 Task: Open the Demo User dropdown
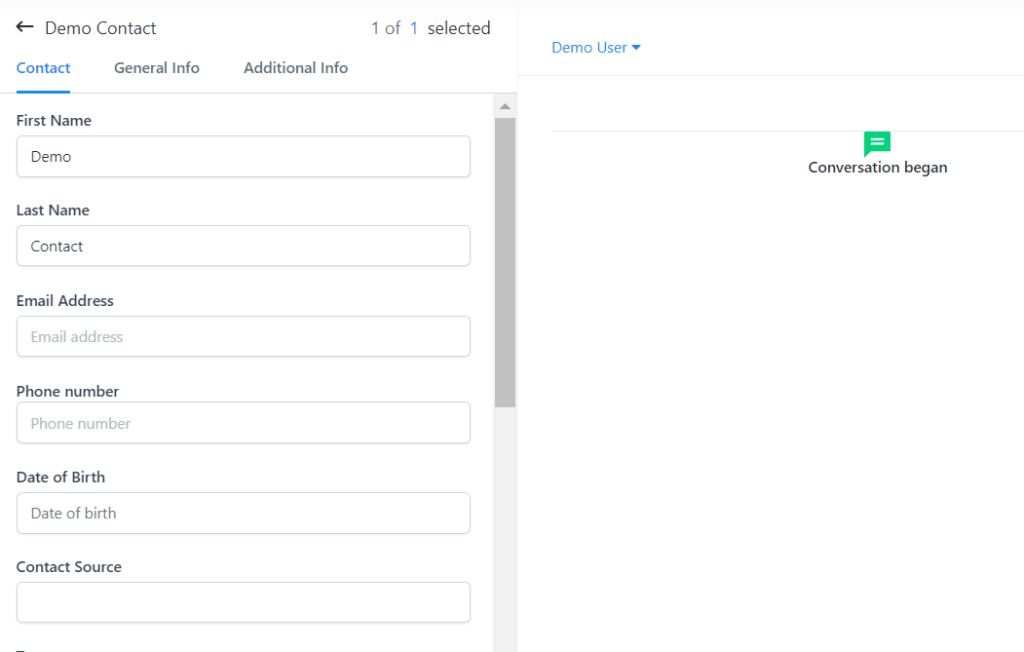tap(596, 48)
